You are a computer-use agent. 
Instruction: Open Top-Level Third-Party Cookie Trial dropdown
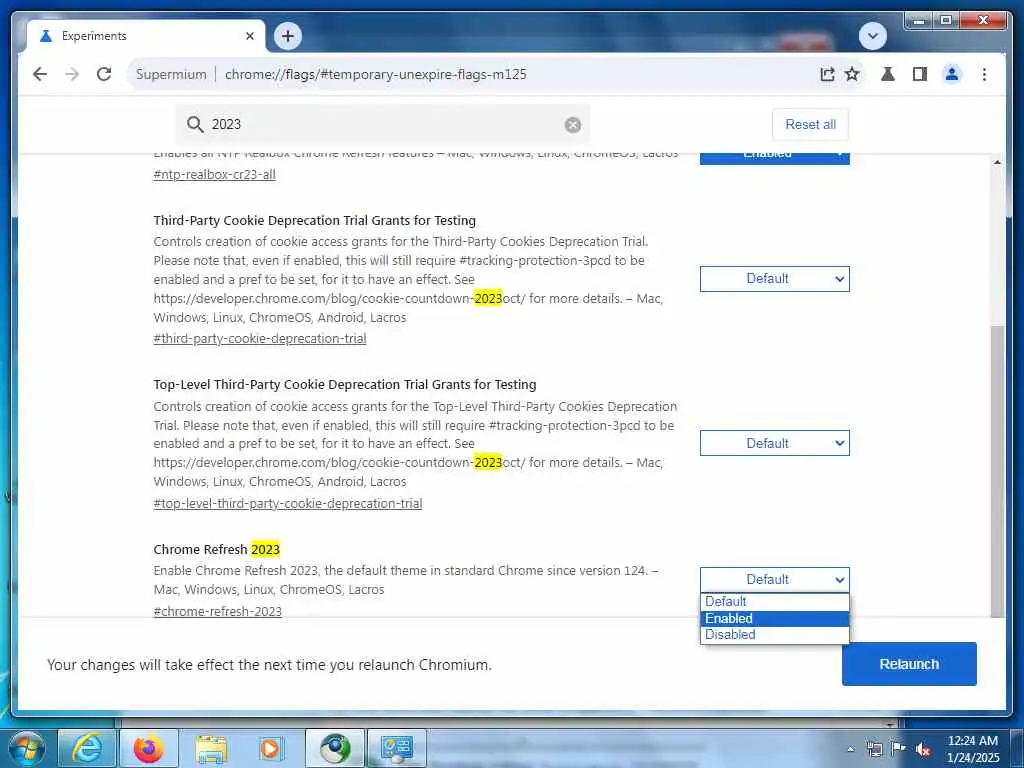pyautogui.click(x=775, y=443)
